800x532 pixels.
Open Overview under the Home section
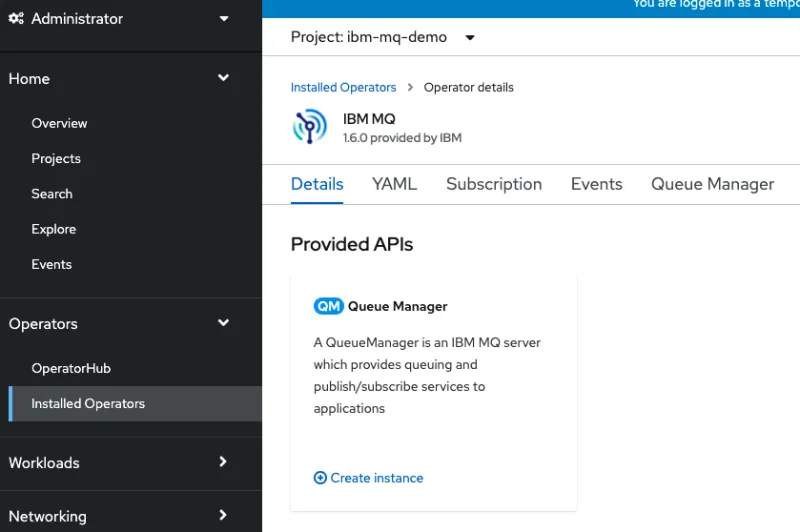(59, 123)
